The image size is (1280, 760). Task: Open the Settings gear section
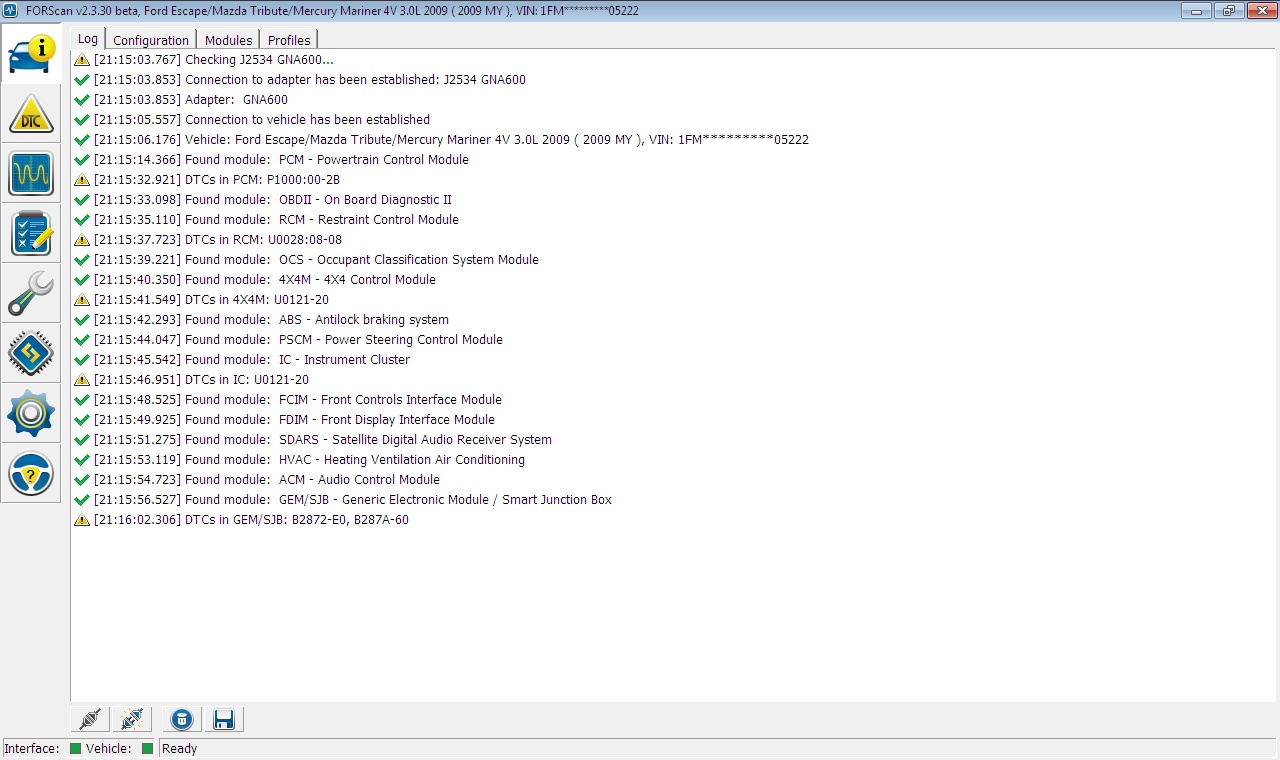[x=31, y=414]
